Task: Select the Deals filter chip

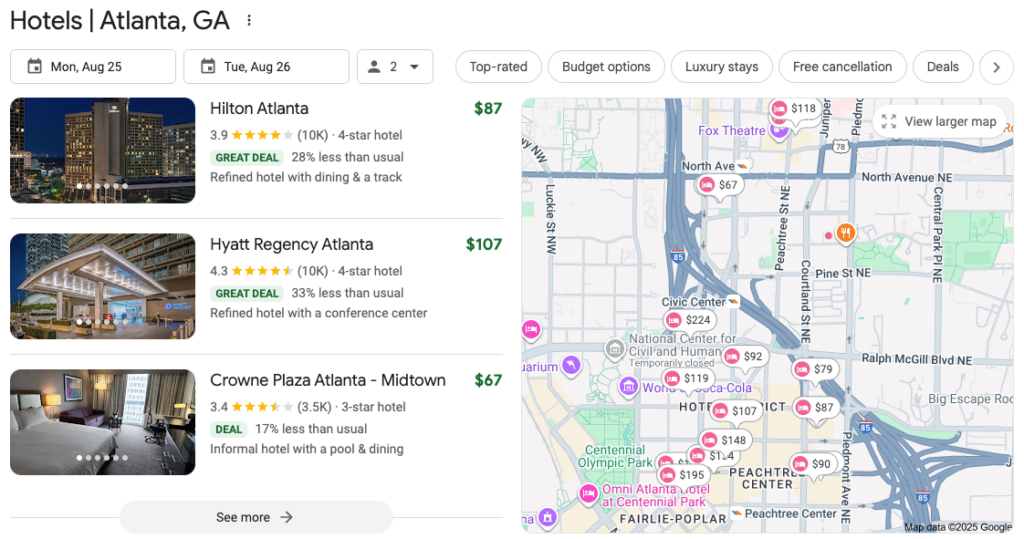Action: pyautogui.click(x=942, y=67)
